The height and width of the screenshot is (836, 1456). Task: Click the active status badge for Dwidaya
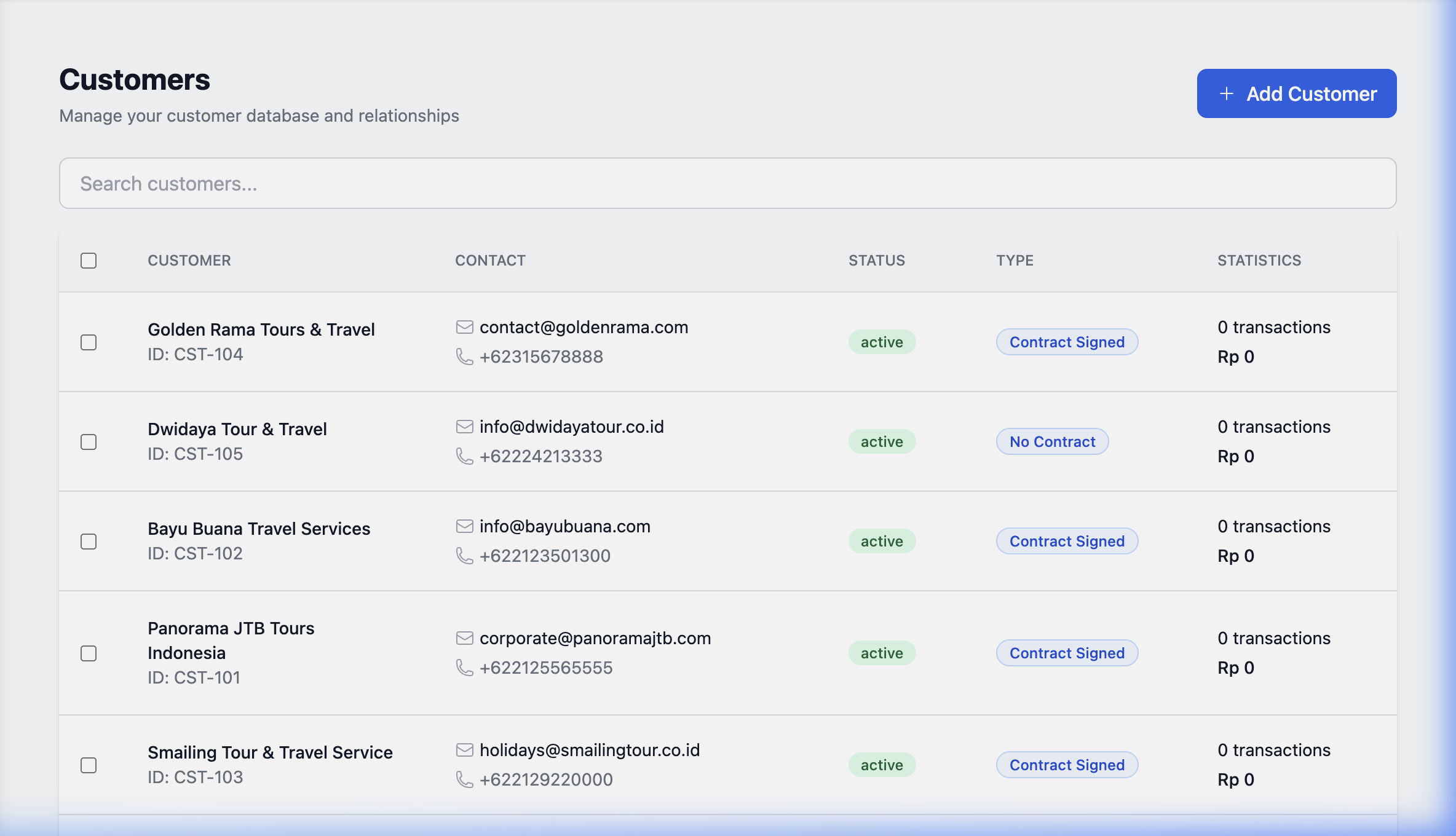pyautogui.click(x=882, y=441)
